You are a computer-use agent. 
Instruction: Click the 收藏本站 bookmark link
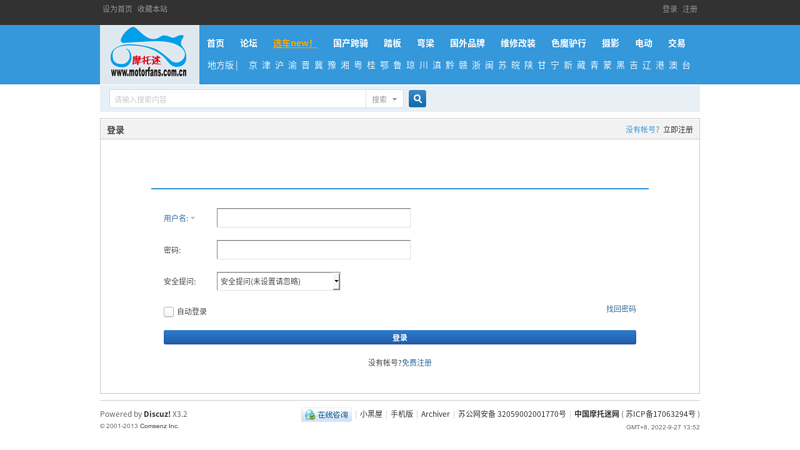[152, 9]
